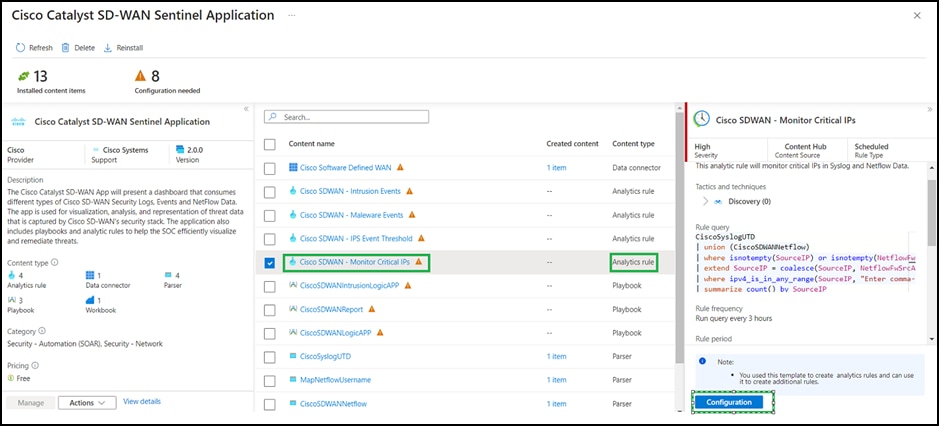Collapse the left details pane with double chevron
This screenshot has height=426, width=939.
246,109
